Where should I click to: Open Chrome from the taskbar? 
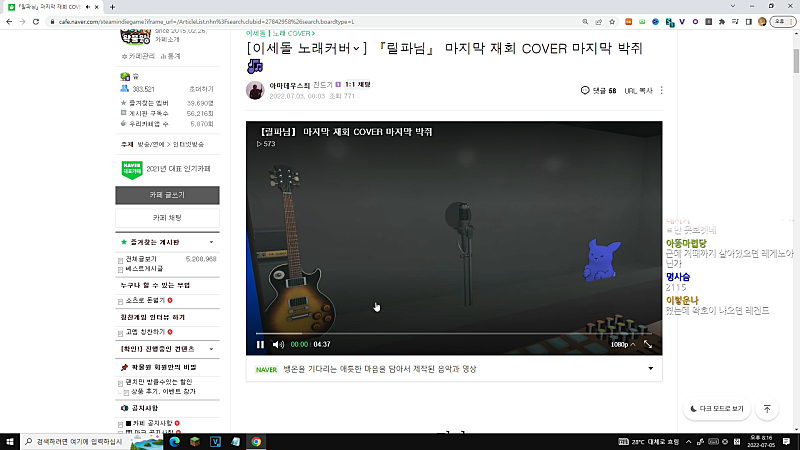coord(256,442)
